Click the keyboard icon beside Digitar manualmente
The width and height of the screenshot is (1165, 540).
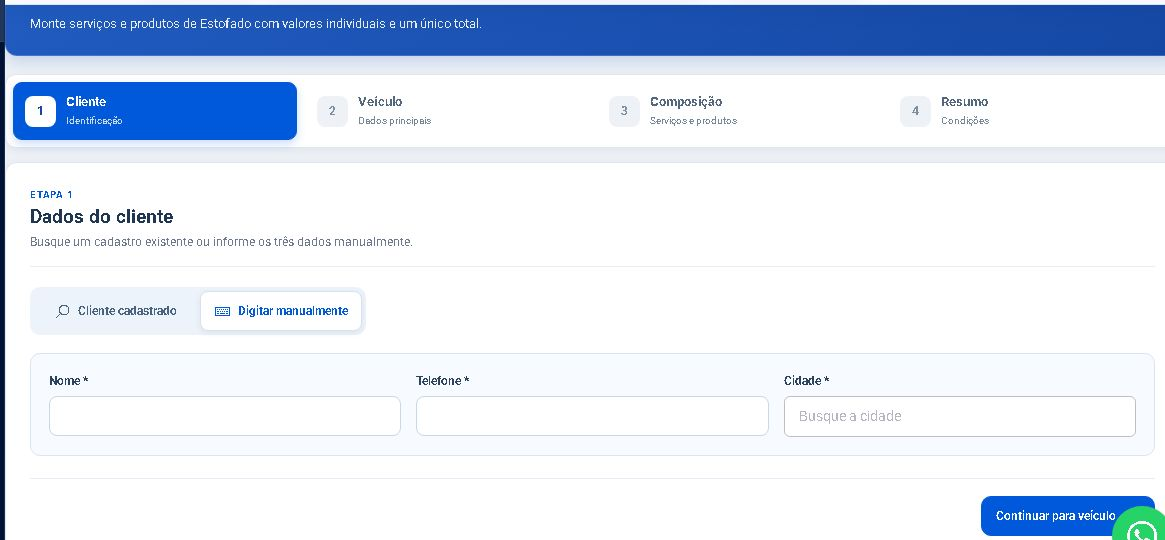click(x=222, y=311)
